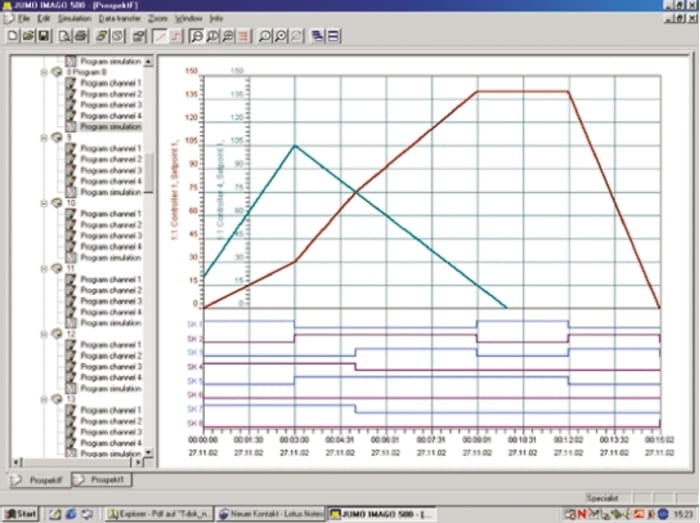Collapse the program 10 tree node
The height and width of the screenshot is (523, 700).
click(x=44, y=203)
